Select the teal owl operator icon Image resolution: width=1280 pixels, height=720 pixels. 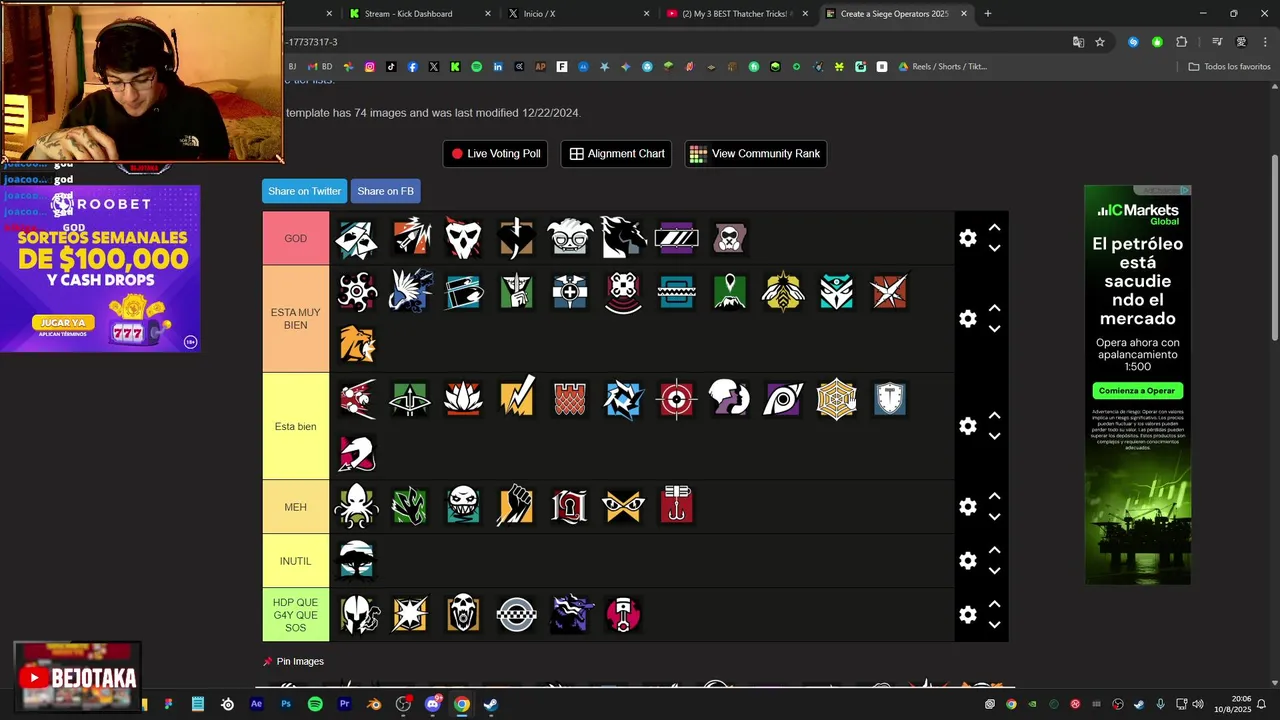click(836, 292)
